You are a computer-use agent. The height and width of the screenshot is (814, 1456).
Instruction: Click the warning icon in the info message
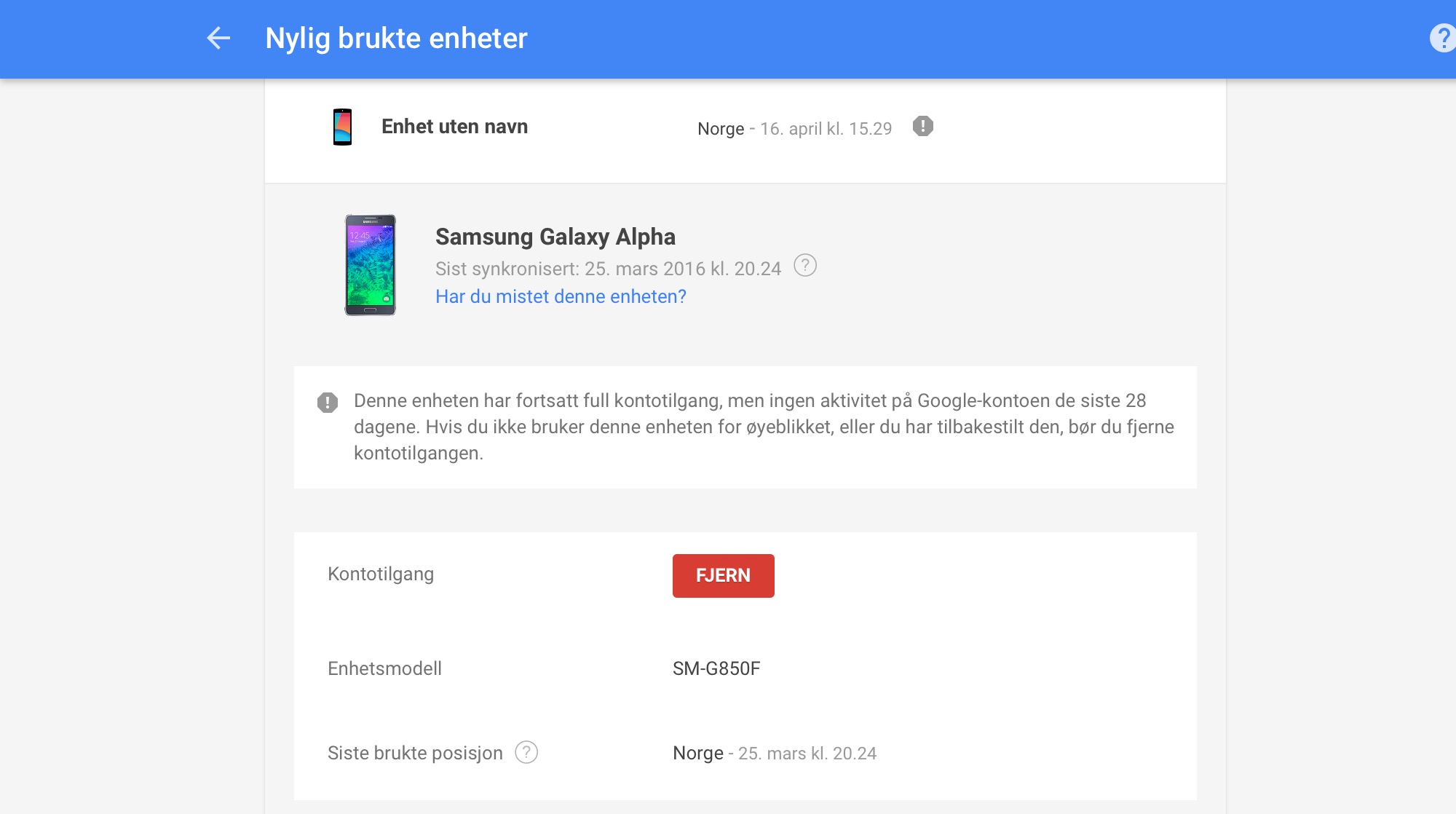point(328,402)
